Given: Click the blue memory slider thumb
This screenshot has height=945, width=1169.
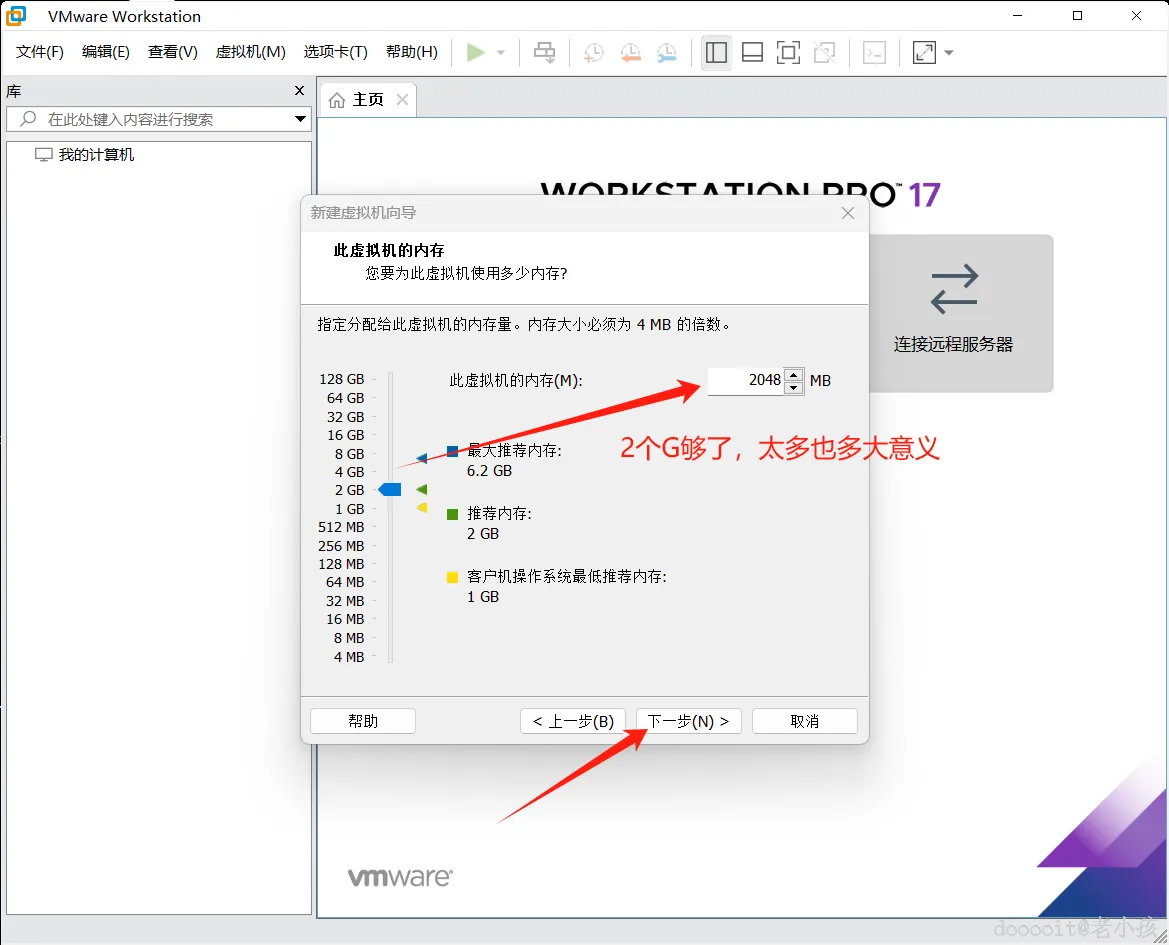Looking at the screenshot, I should pyautogui.click(x=390, y=490).
